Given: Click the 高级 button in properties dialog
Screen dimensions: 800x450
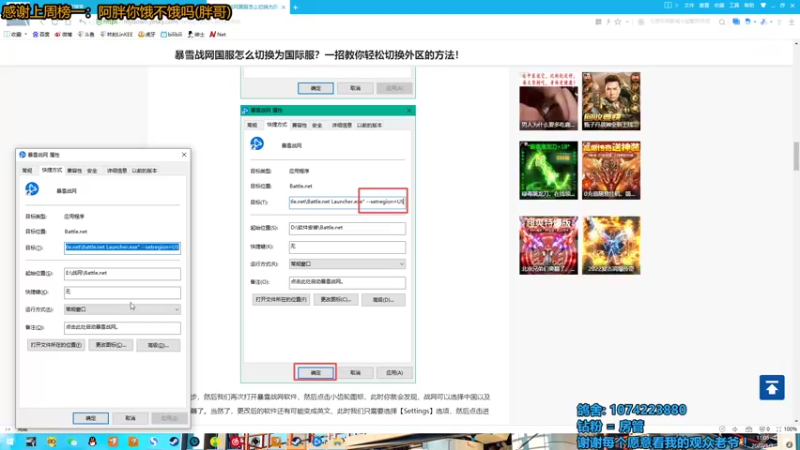Looking at the screenshot, I should [x=158, y=345].
